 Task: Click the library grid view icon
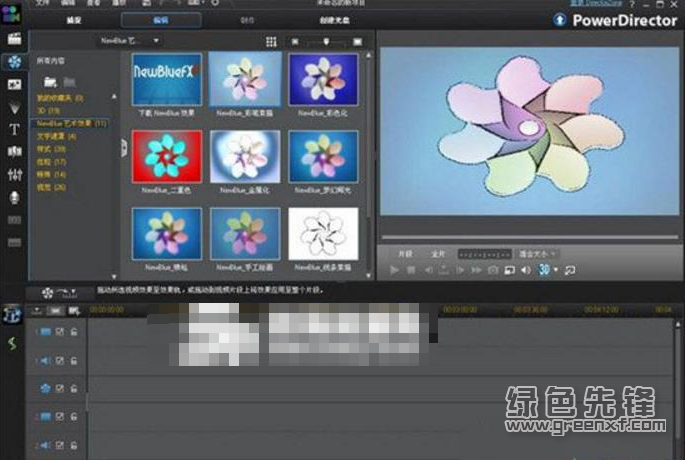271,42
